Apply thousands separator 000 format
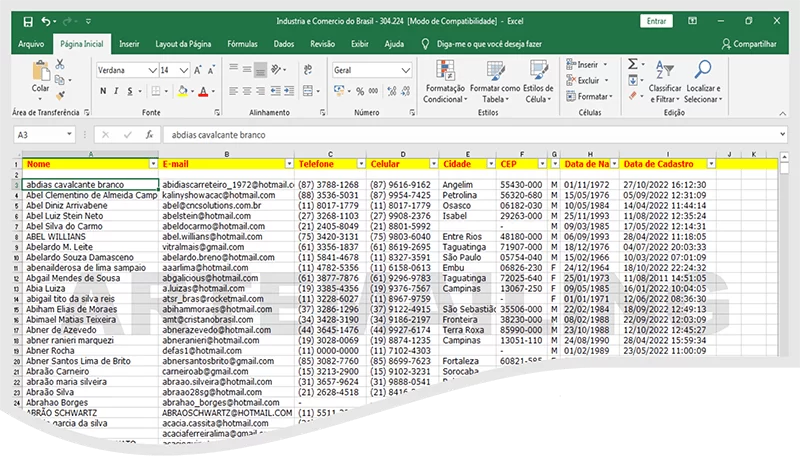This screenshot has height=456, width=800. [373, 91]
